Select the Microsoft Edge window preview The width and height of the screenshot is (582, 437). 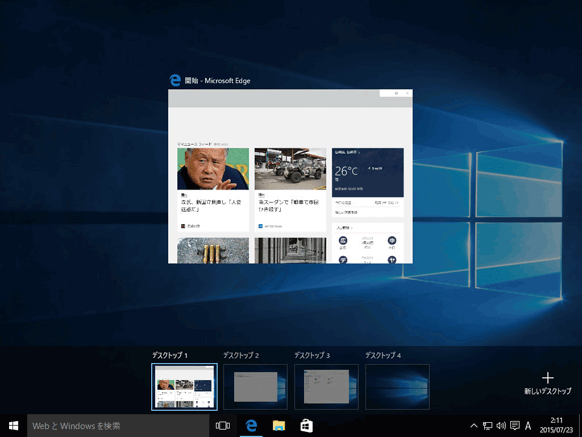coord(290,176)
